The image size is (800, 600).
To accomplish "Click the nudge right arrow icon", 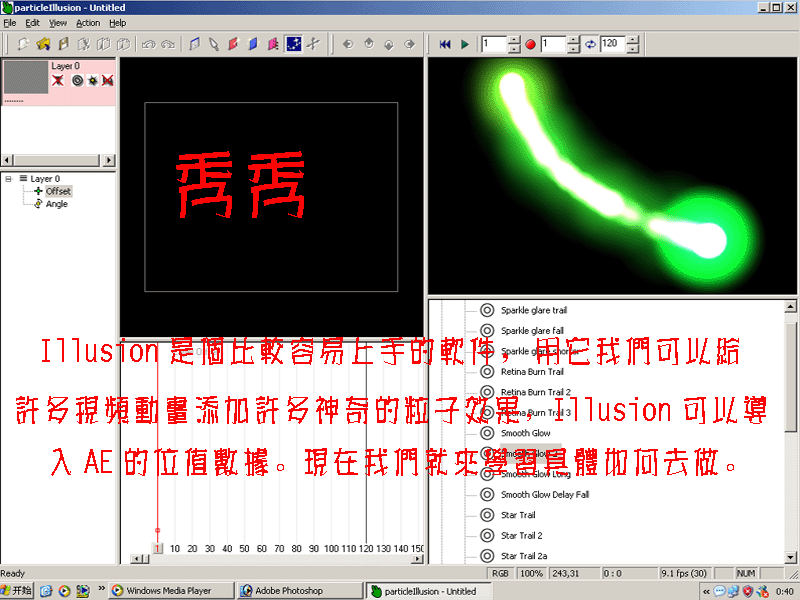I will pos(410,44).
